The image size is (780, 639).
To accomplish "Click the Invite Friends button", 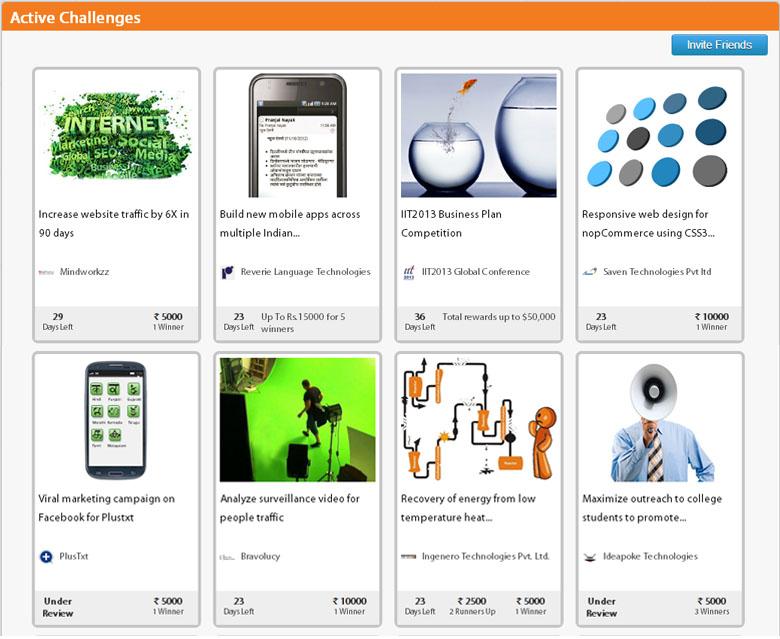I will pos(719,45).
